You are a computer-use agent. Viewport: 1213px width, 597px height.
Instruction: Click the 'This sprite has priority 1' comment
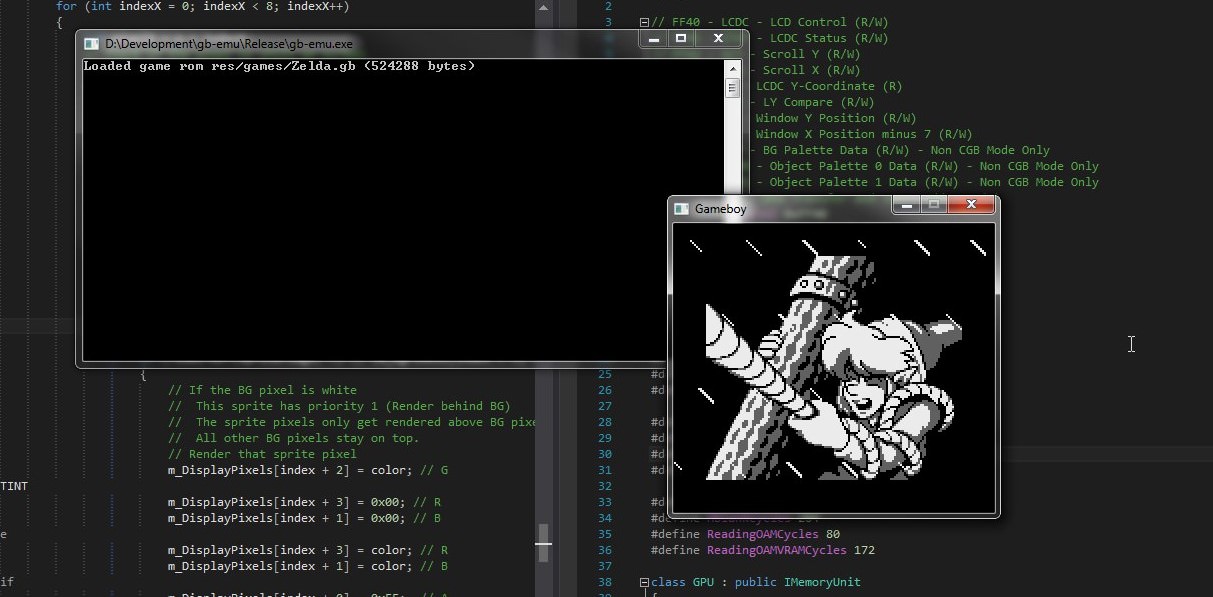tap(339, 406)
